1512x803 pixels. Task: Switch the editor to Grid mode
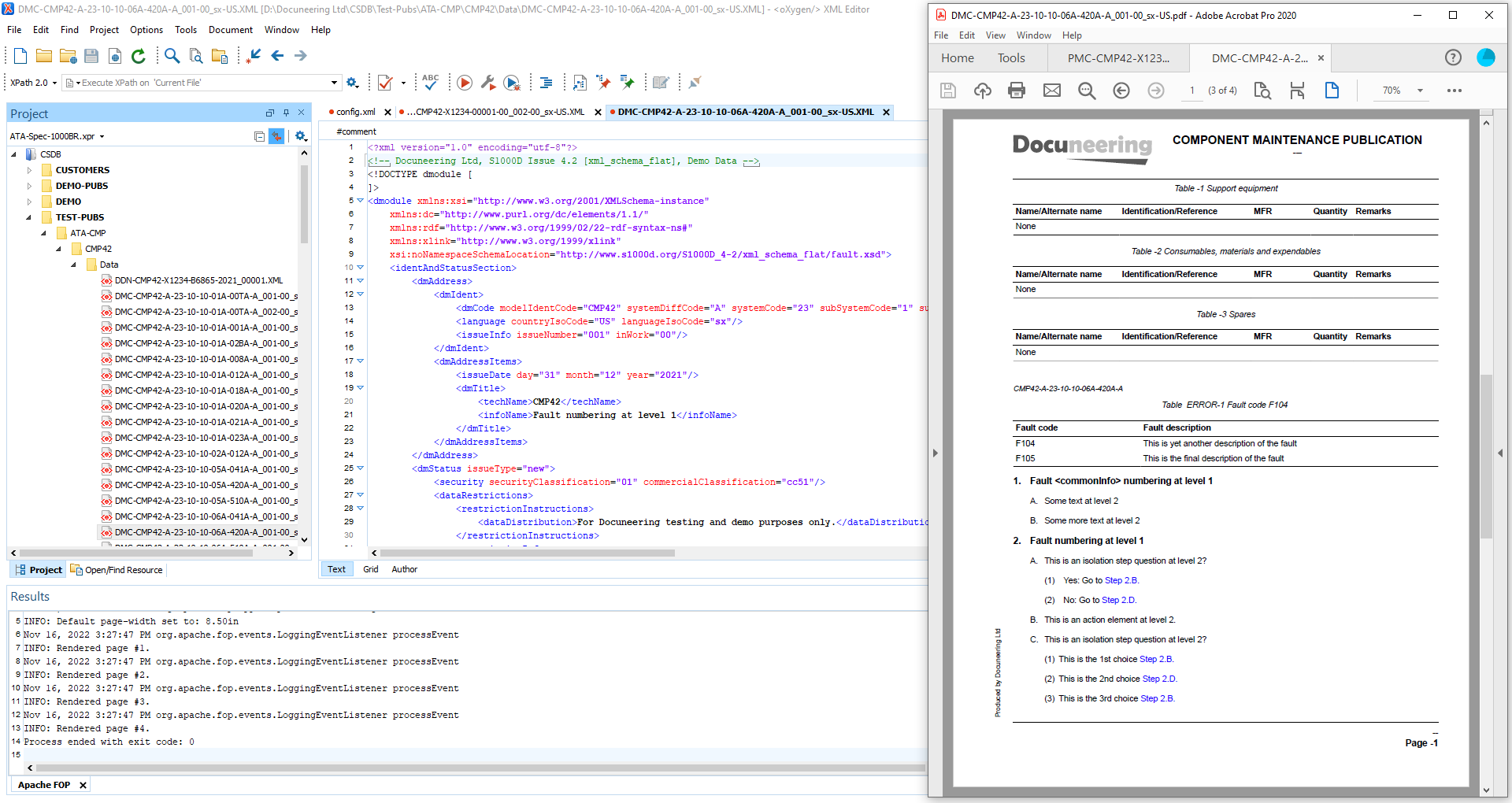coord(370,569)
